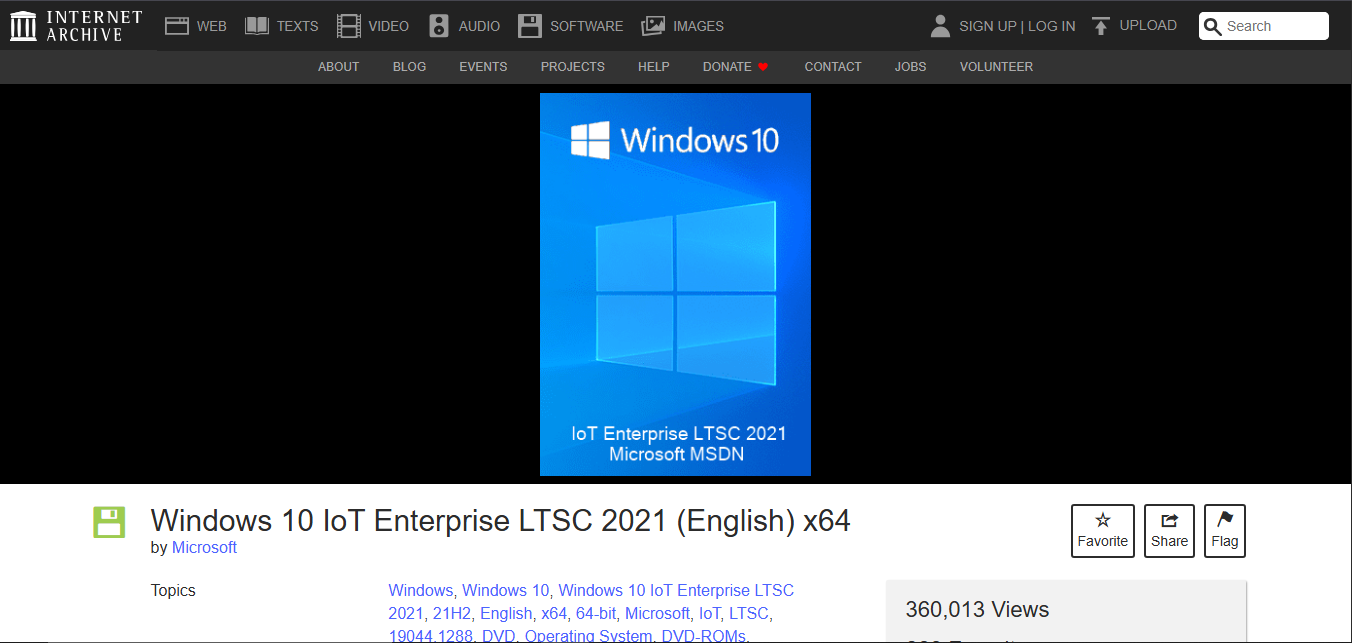Viewport: 1352px width, 643px height.
Task: Flag this item
Action: [1225, 531]
